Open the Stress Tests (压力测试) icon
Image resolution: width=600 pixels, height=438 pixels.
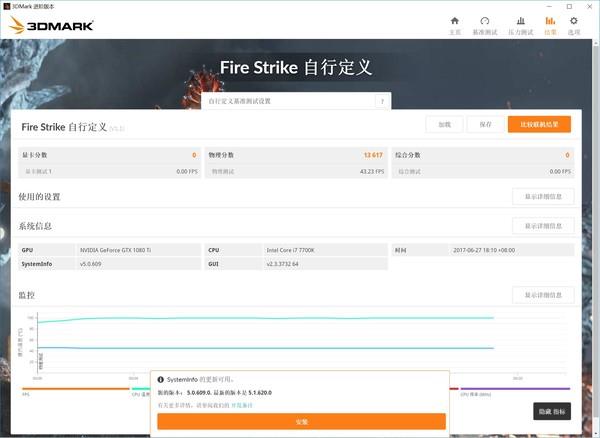(x=521, y=21)
